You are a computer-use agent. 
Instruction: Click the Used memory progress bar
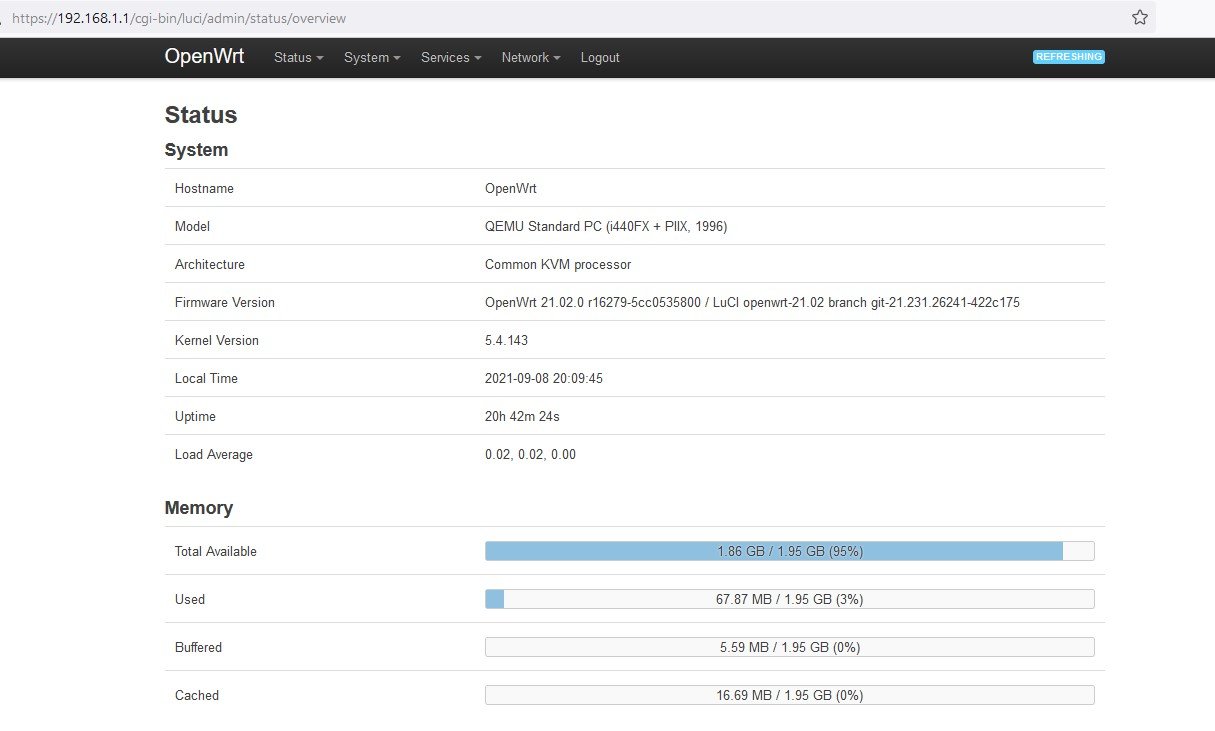click(x=789, y=599)
